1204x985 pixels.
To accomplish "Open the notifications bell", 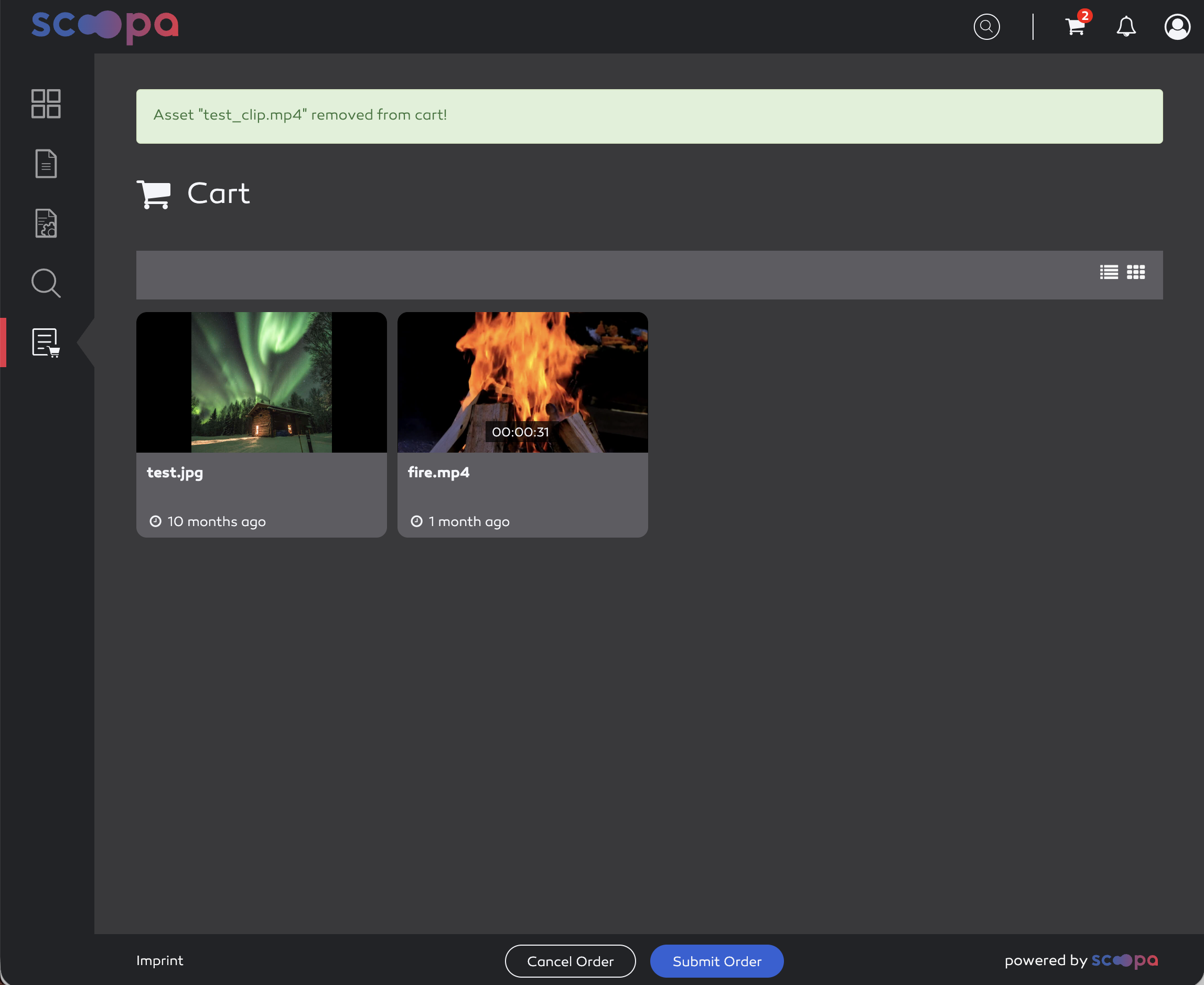I will click(x=1126, y=27).
